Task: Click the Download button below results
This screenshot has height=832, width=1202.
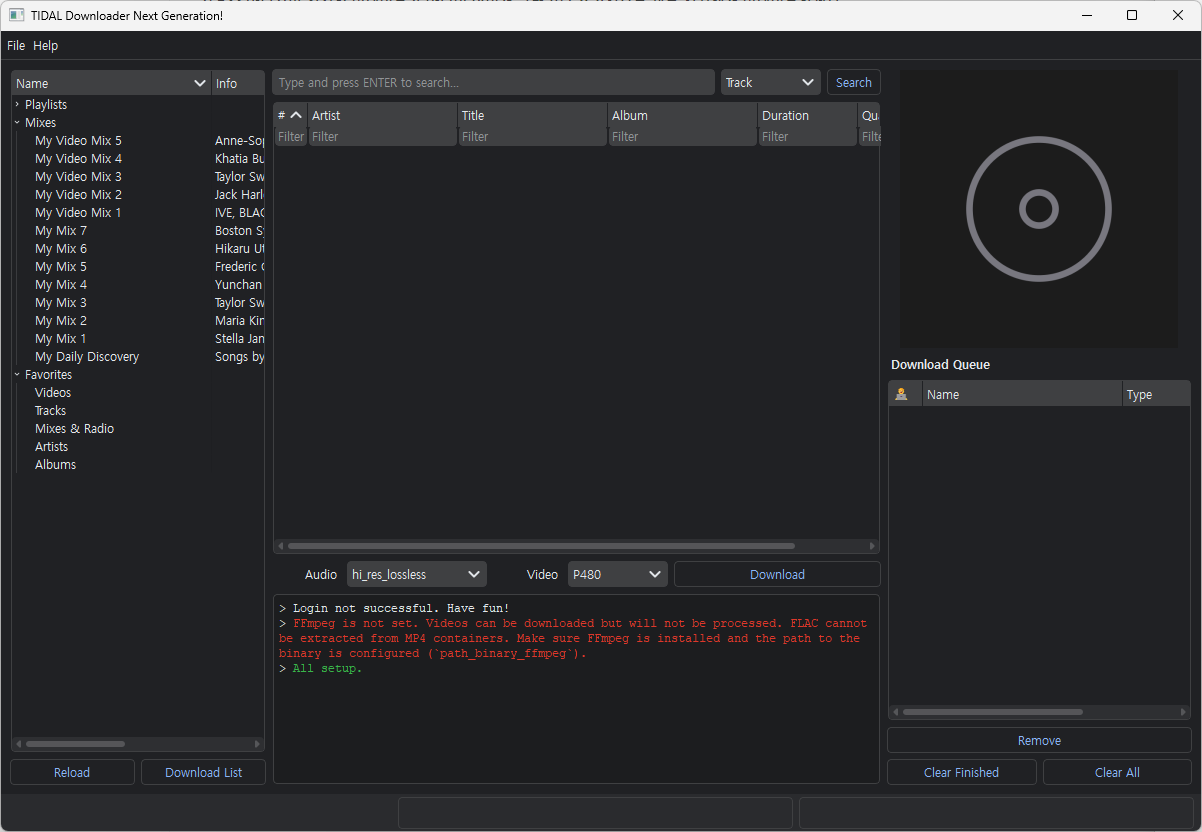Action: [x=777, y=574]
